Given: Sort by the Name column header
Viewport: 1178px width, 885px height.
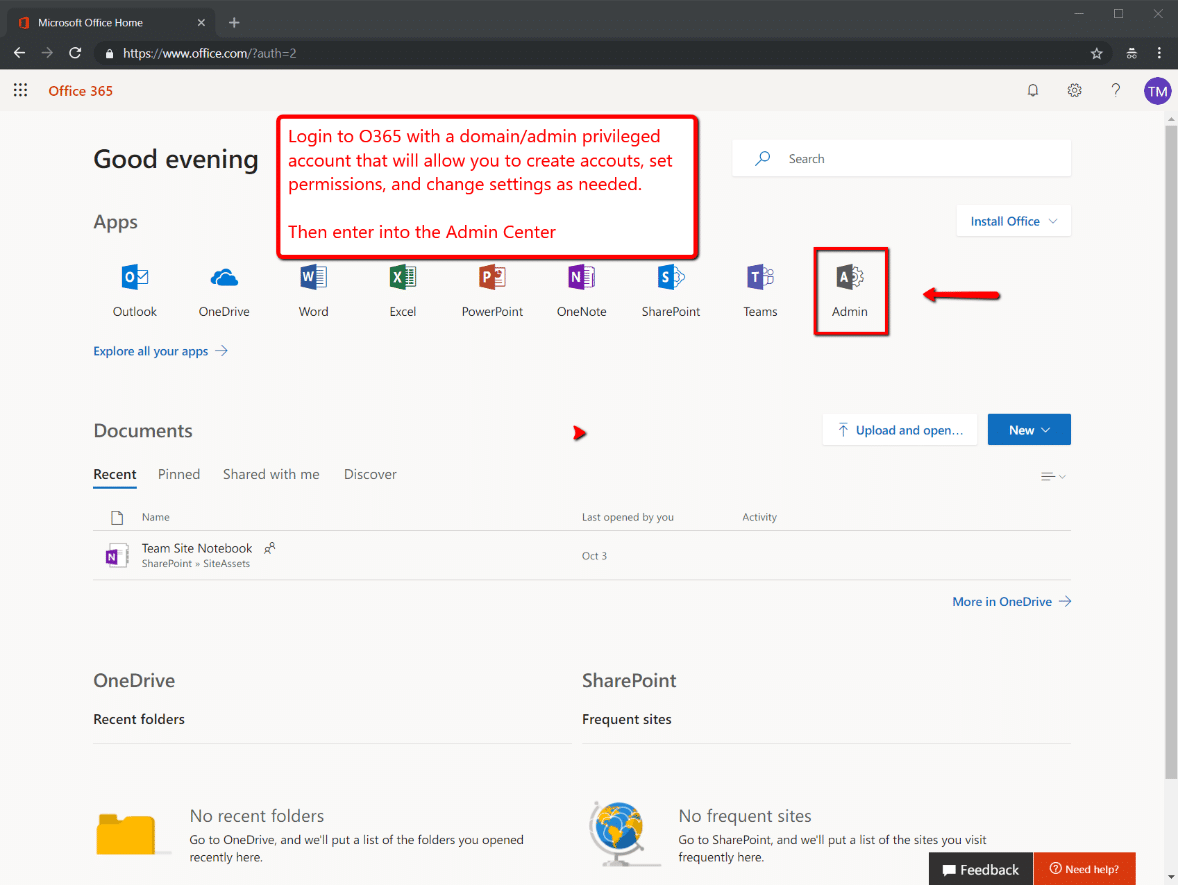Looking at the screenshot, I should (x=156, y=517).
